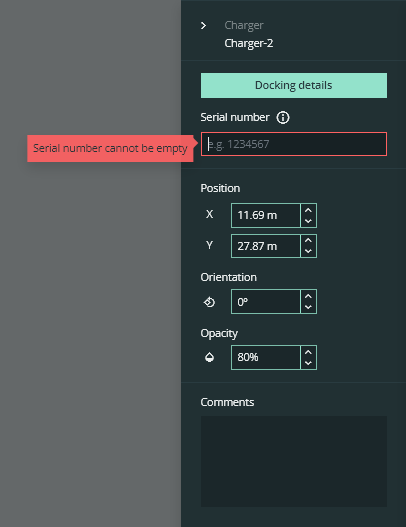Screen dimensions: 406x527
Task: Decrease the Y position value
Action: [308, 251]
